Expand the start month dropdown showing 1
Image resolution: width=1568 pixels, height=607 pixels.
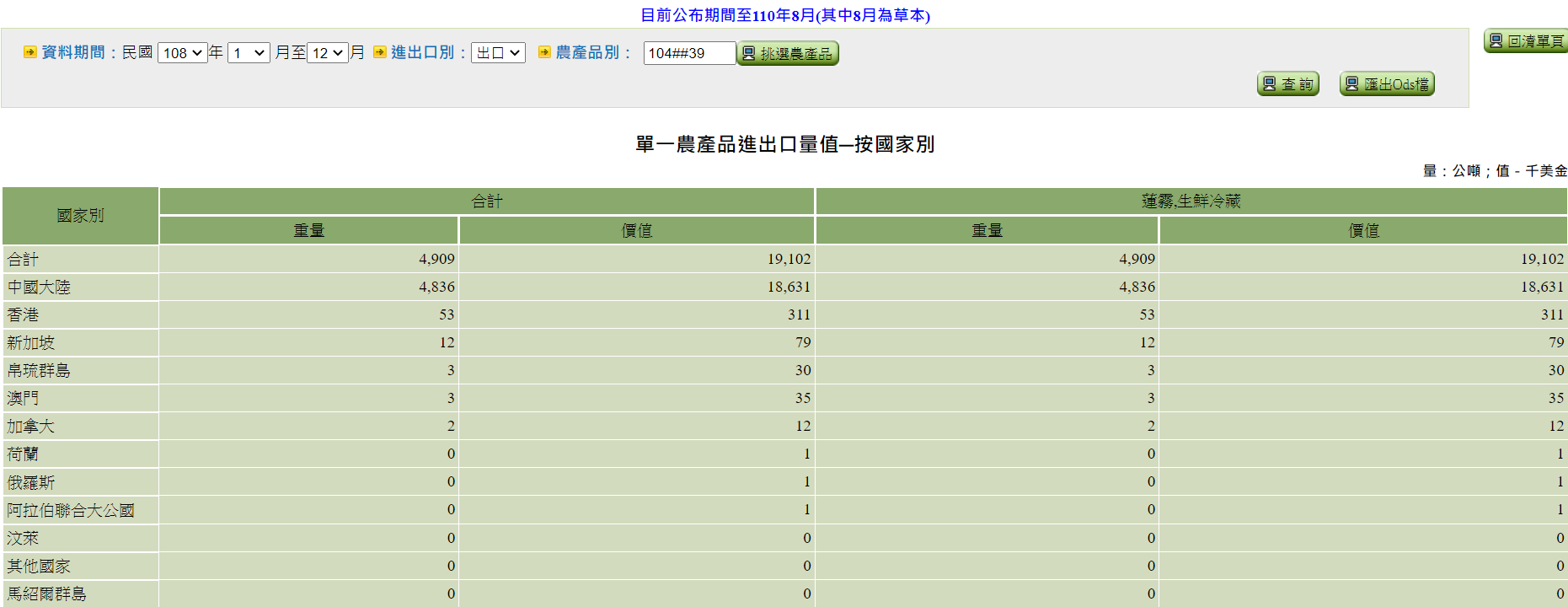(x=249, y=53)
